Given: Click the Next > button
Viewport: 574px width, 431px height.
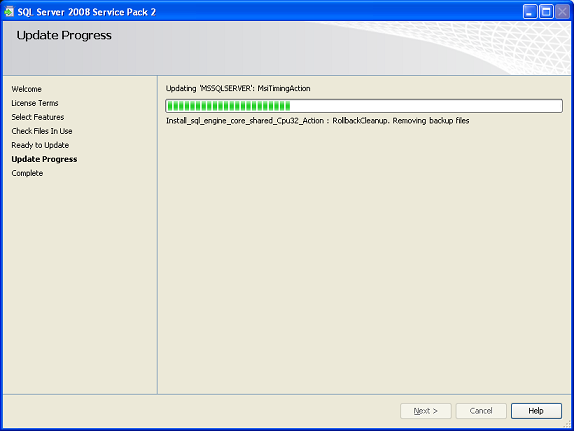Looking at the screenshot, I should 426,411.
